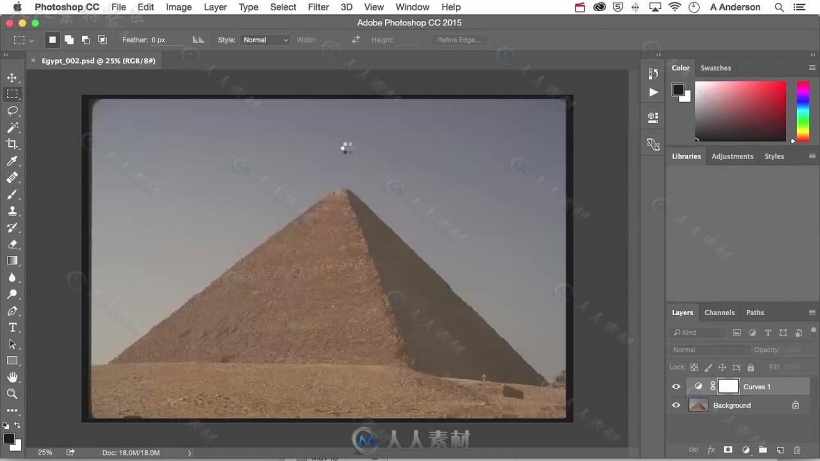The width and height of the screenshot is (820, 461).
Task: Add a layer mask
Action: (728, 450)
